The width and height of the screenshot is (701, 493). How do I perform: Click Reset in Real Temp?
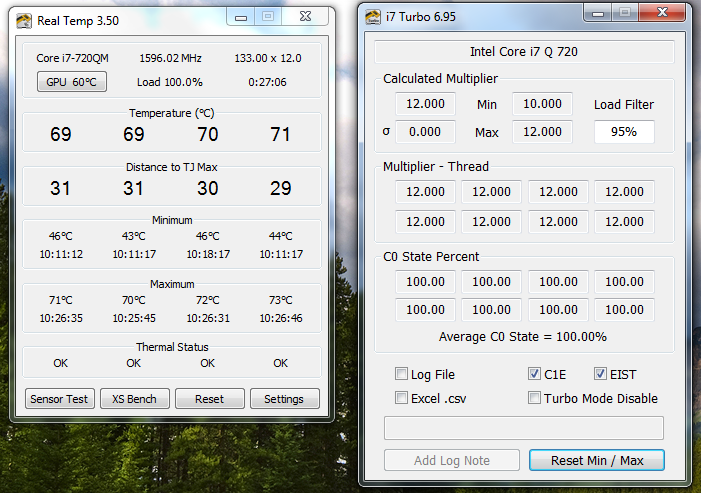[x=209, y=399]
